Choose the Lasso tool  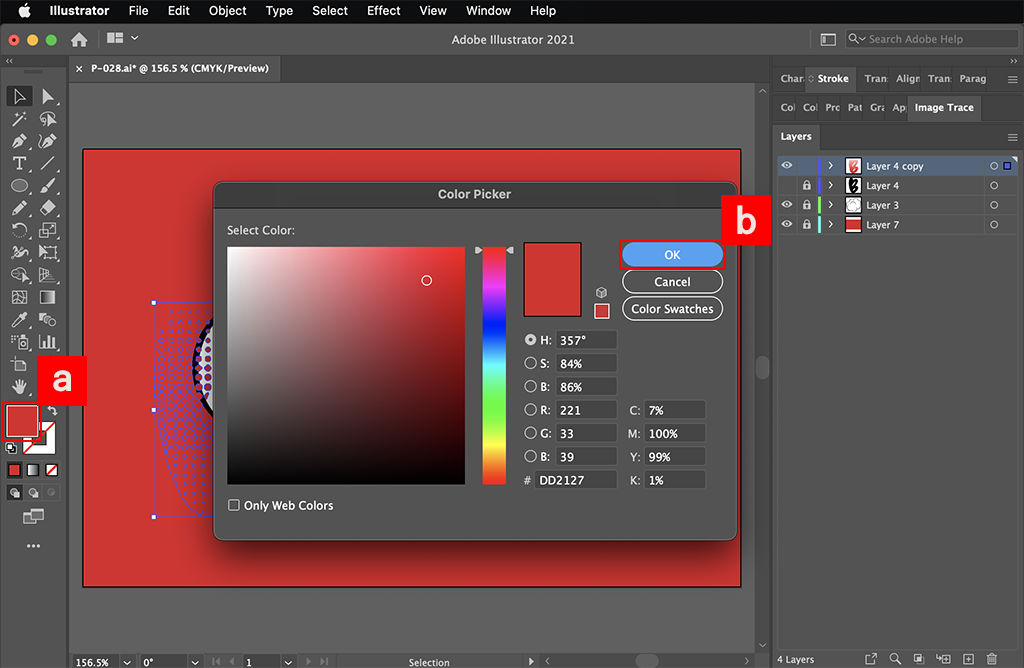[48, 119]
